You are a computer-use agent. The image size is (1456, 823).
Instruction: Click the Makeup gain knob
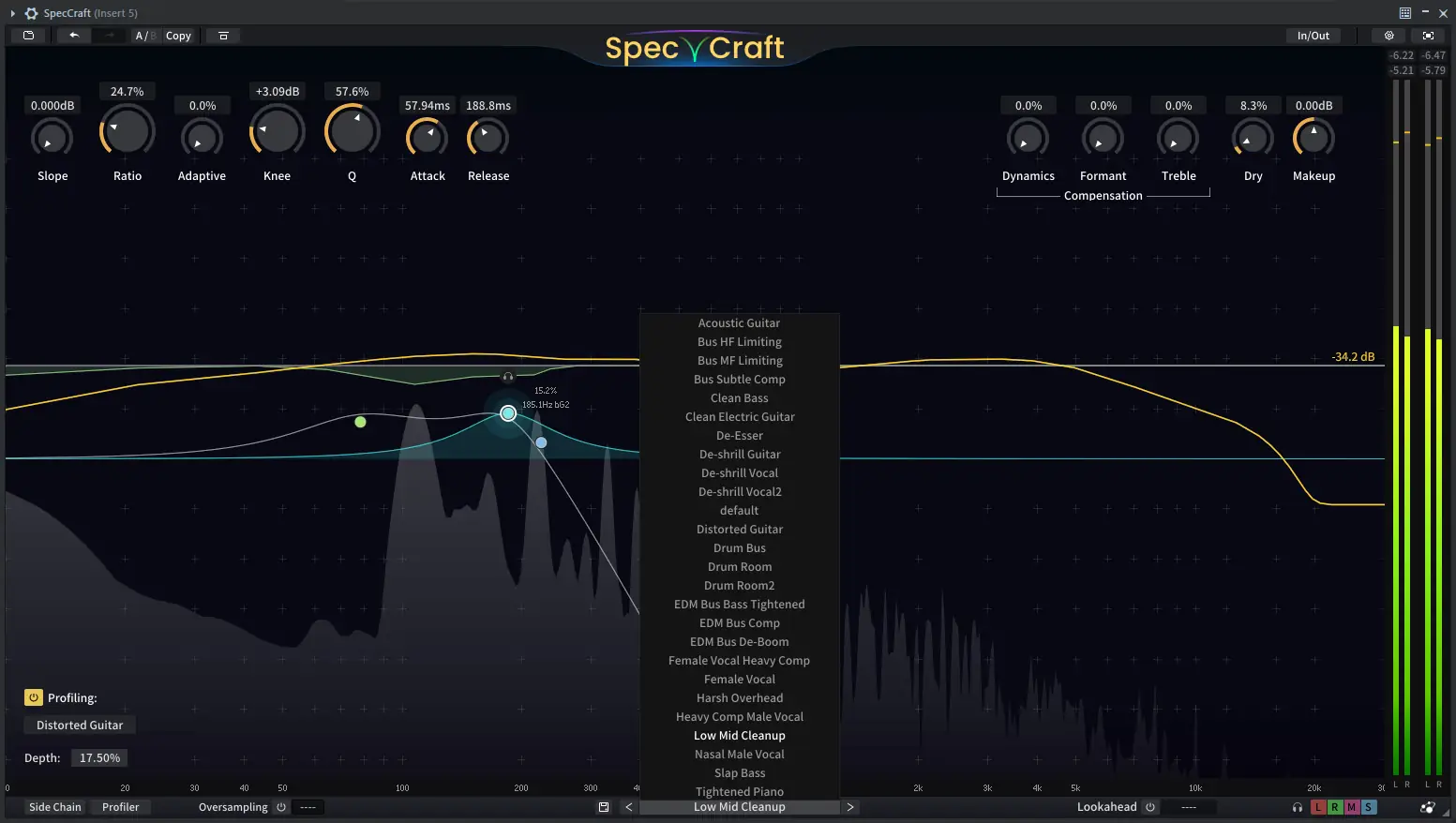(x=1313, y=139)
